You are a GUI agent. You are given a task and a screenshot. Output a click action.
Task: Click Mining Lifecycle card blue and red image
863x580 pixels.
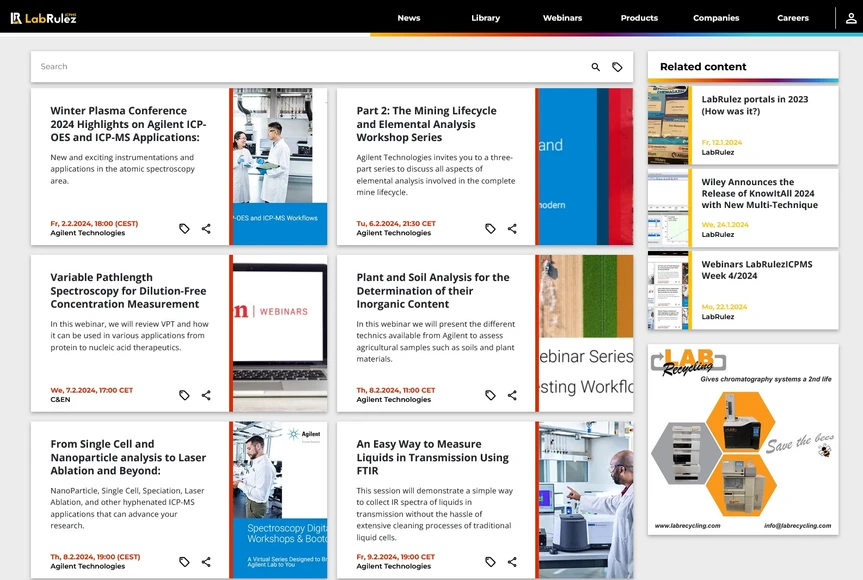coord(586,167)
